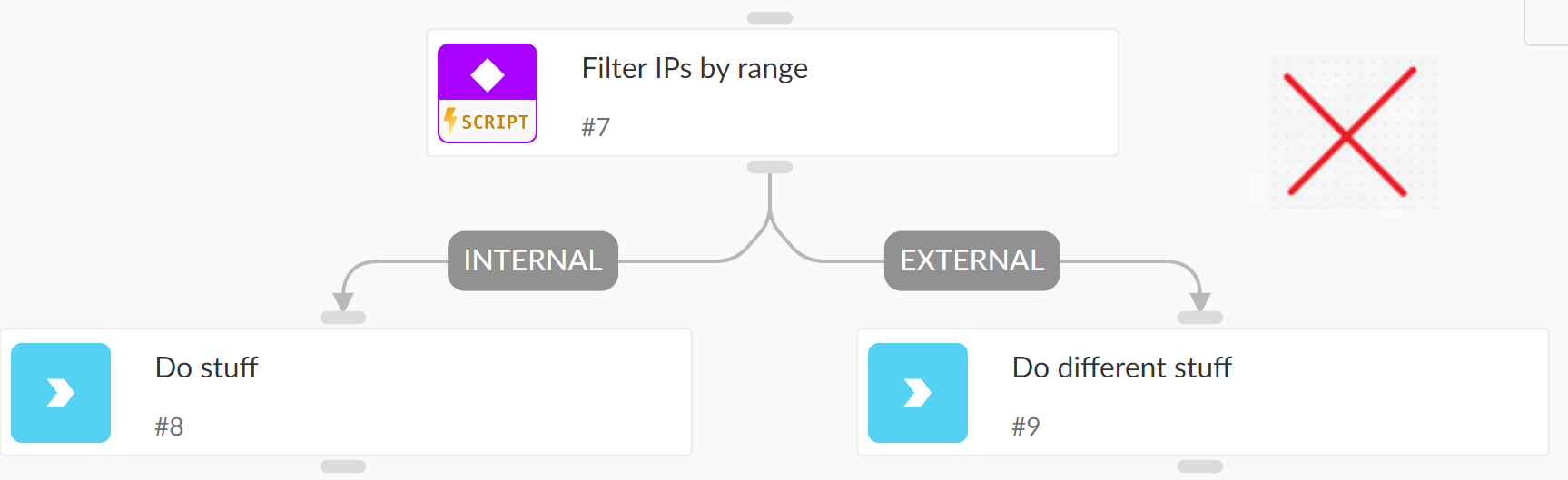The width and height of the screenshot is (1568, 480).
Task: Click the Do stuff blue chevron icon
Action: pyautogui.click(x=61, y=393)
